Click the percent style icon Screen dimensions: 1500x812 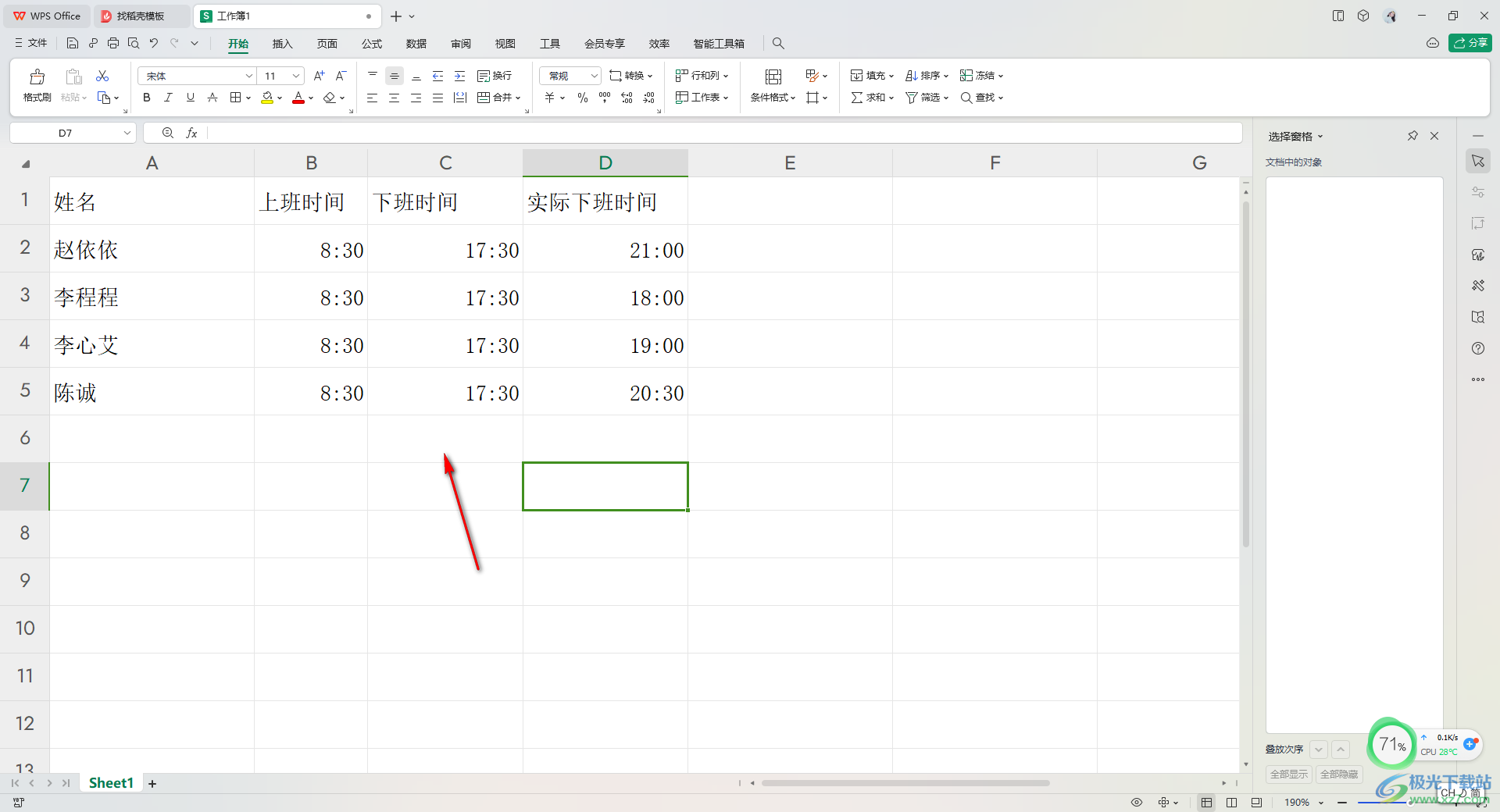coord(583,98)
